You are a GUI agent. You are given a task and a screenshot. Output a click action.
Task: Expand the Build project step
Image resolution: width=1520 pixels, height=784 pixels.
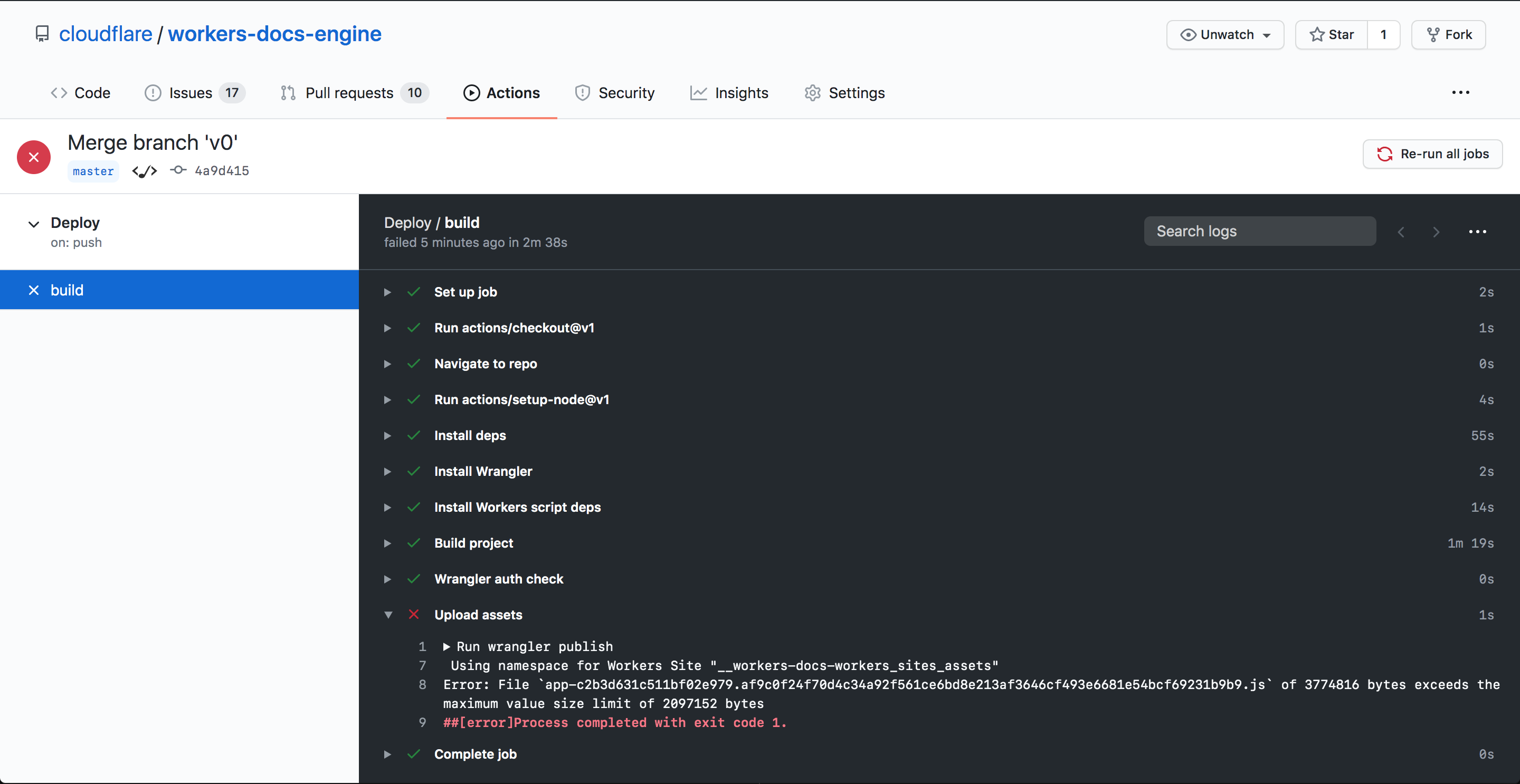pyautogui.click(x=388, y=543)
